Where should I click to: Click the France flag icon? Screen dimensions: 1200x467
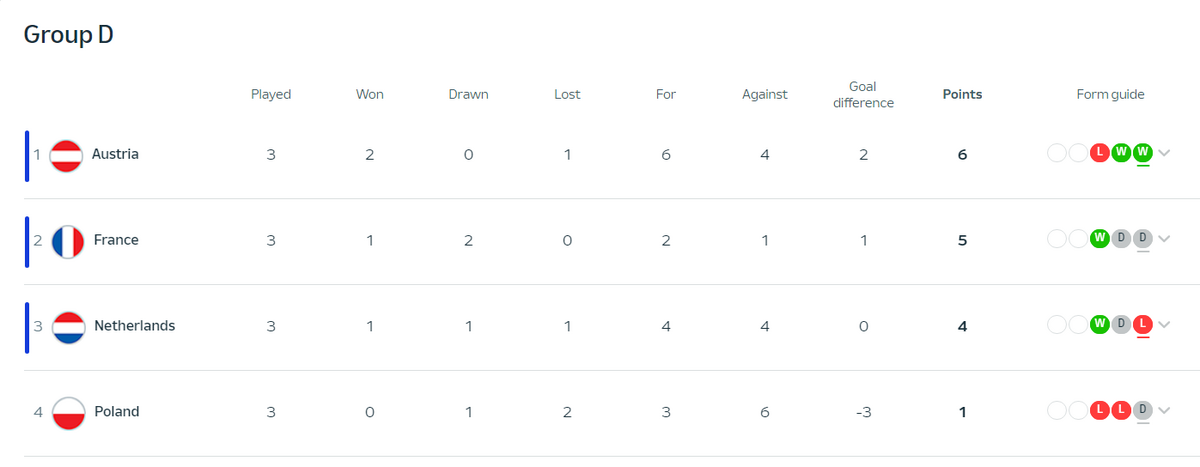68,241
